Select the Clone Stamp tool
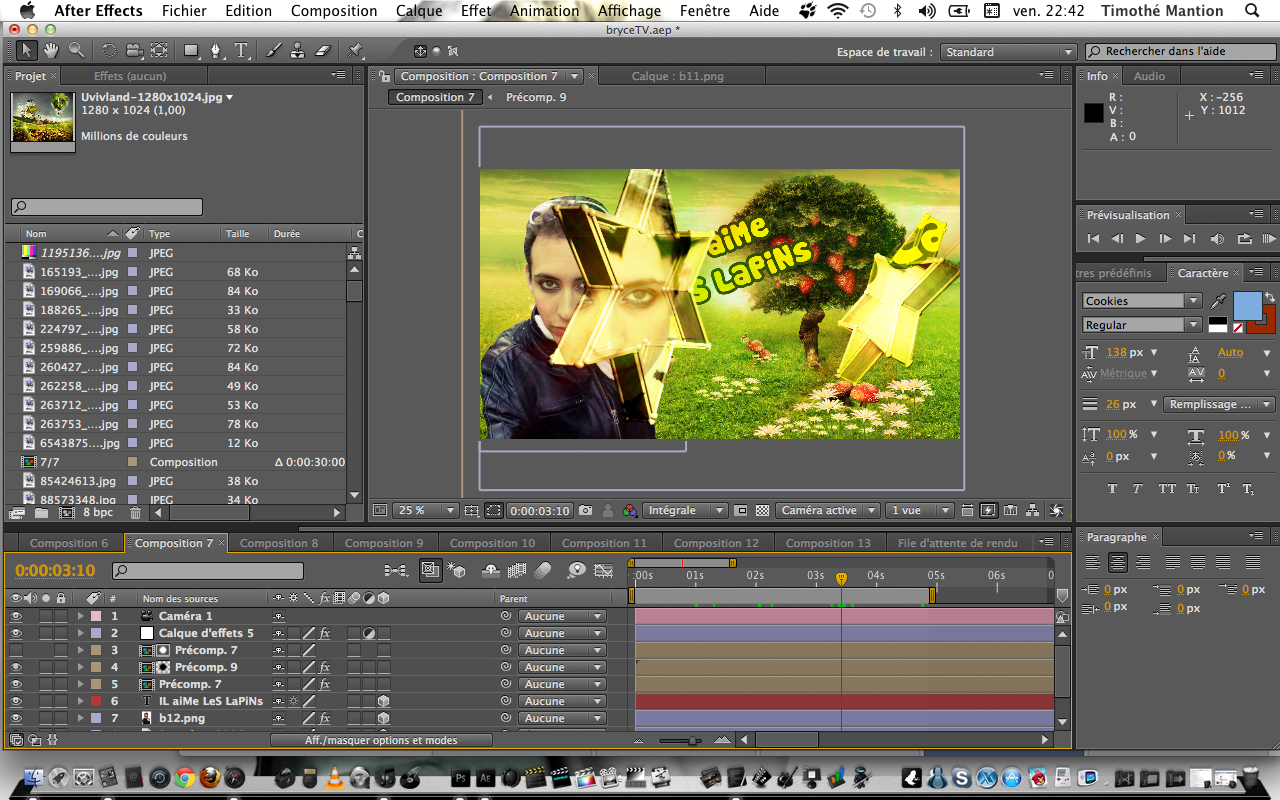 298,50
